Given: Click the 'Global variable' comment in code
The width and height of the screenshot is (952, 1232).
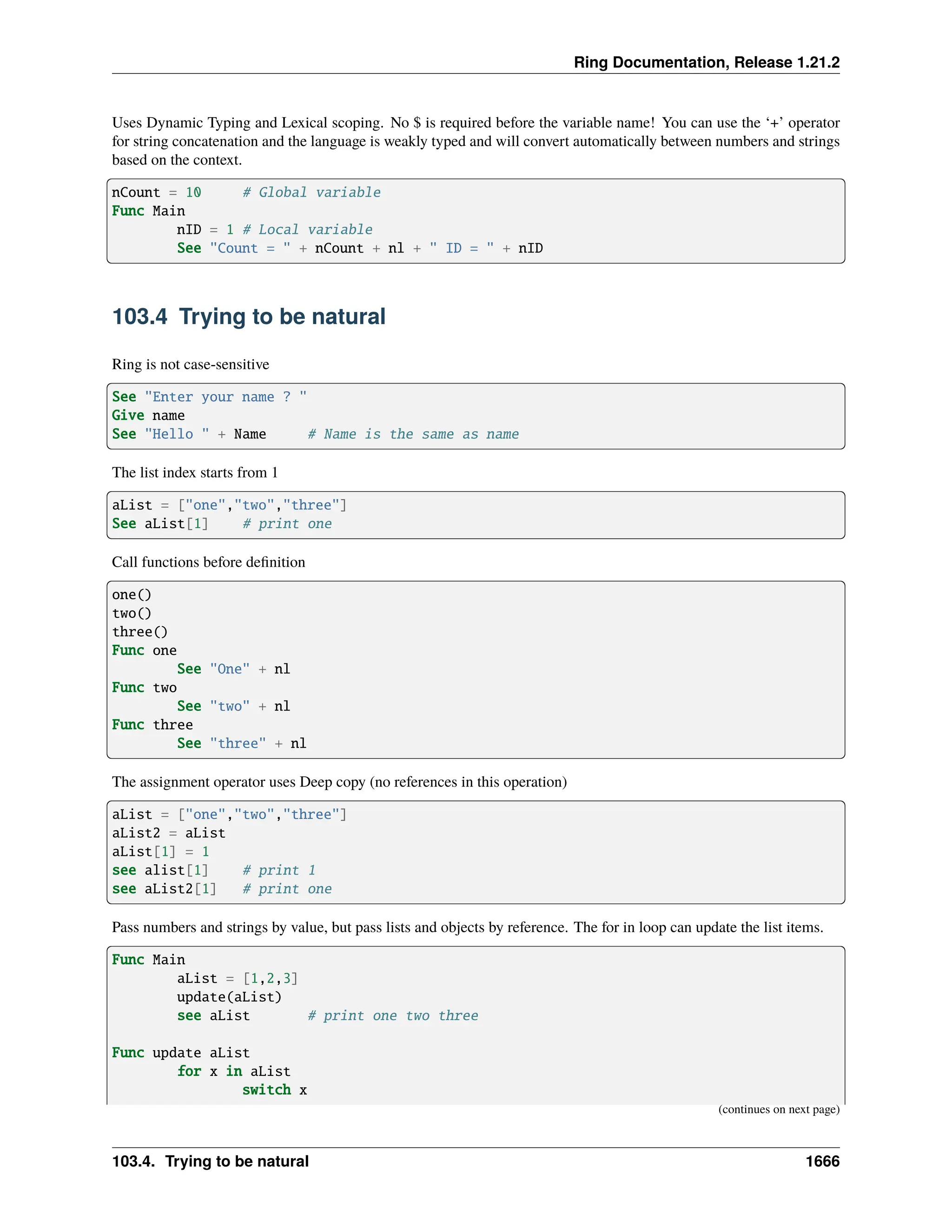Looking at the screenshot, I should tap(311, 192).
